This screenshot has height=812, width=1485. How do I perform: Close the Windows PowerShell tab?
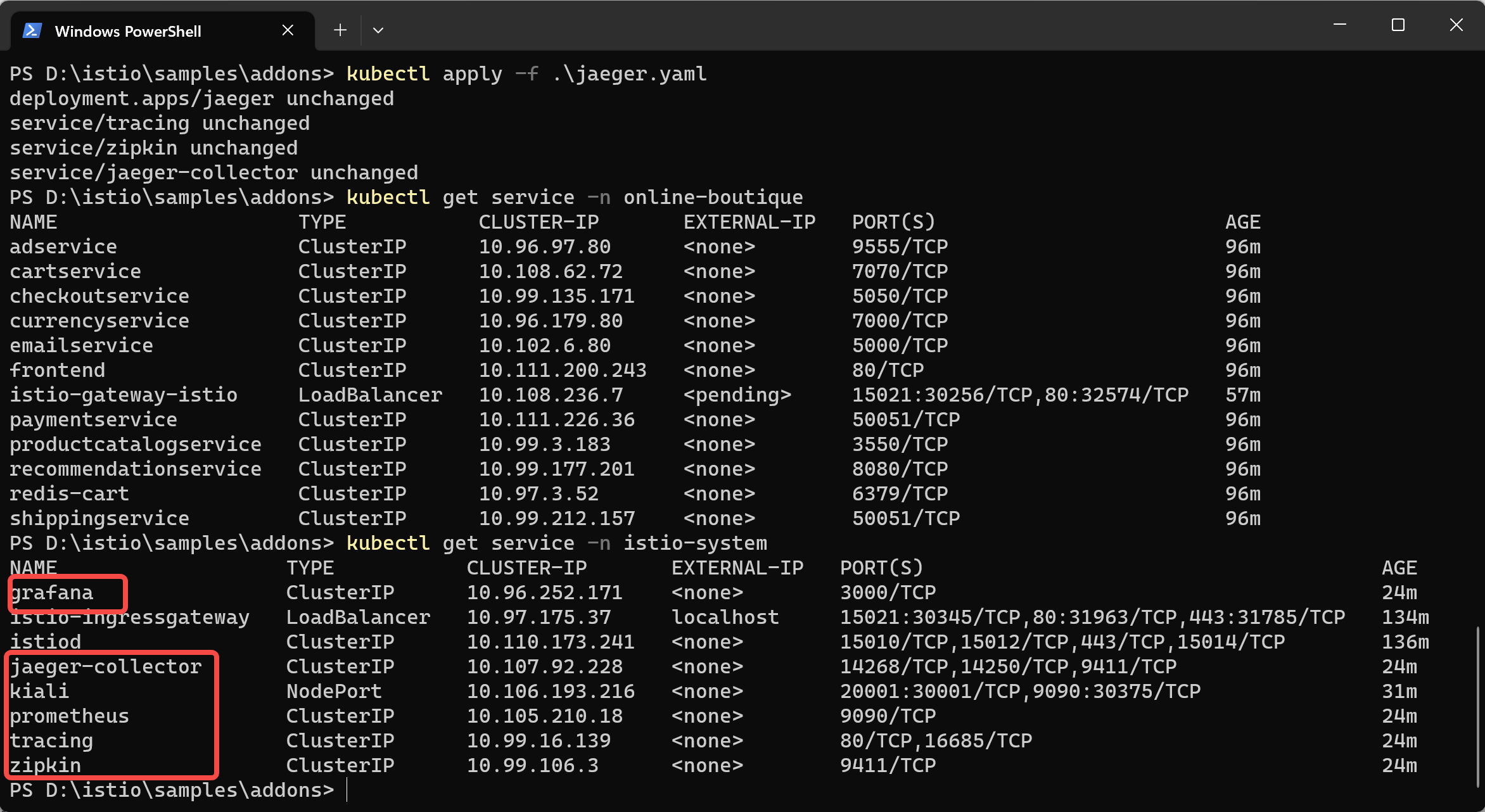click(288, 30)
